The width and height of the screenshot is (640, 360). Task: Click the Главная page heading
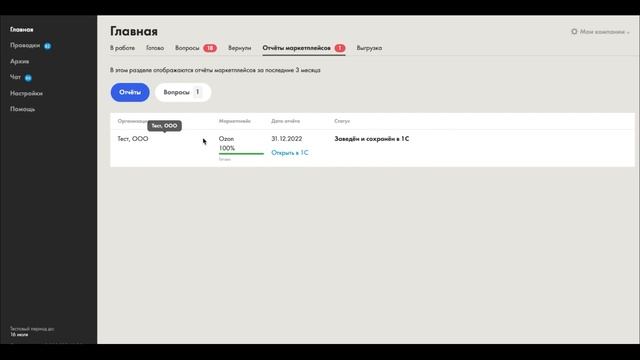click(x=134, y=31)
